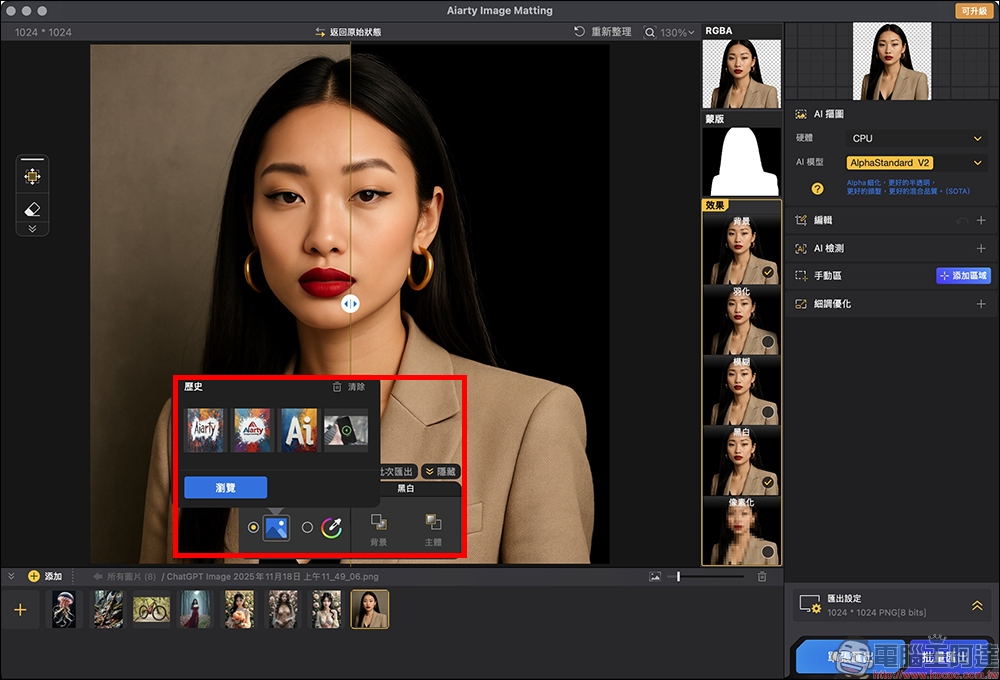Click the 瀏覽 button in the history popup
Viewport: 1000px width, 680px height.
(225, 487)
